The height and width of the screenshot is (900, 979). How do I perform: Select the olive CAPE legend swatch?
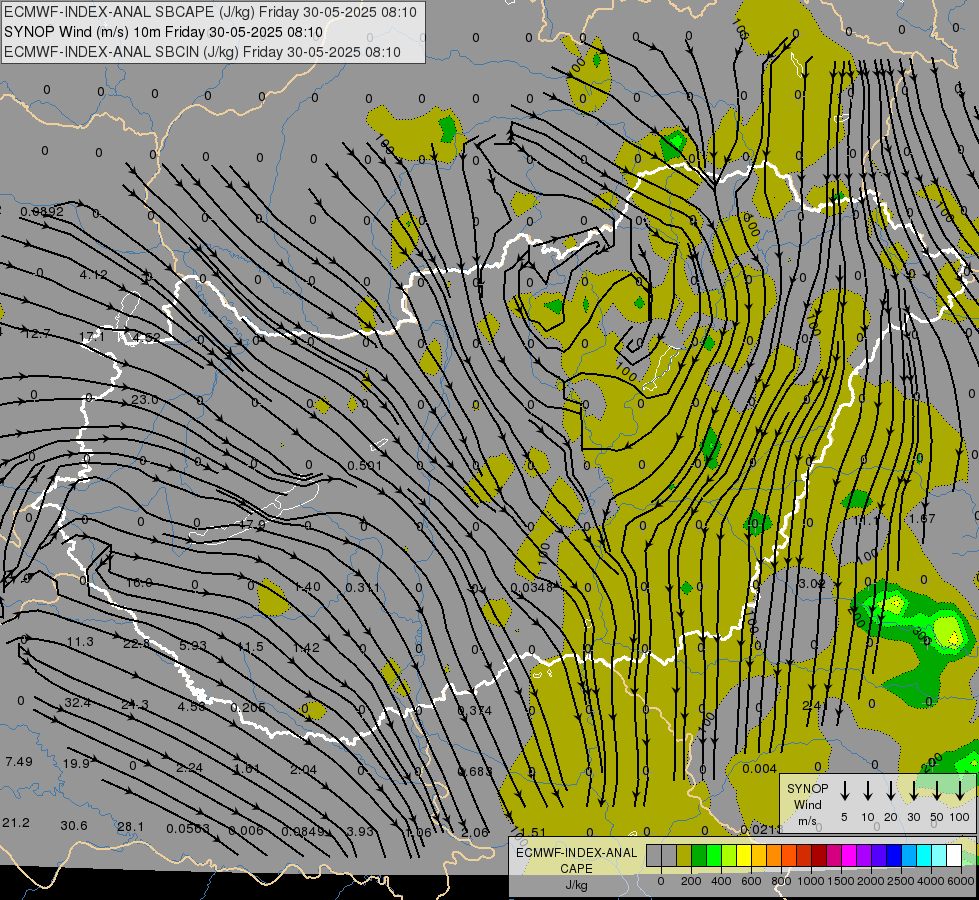[684, 856]
